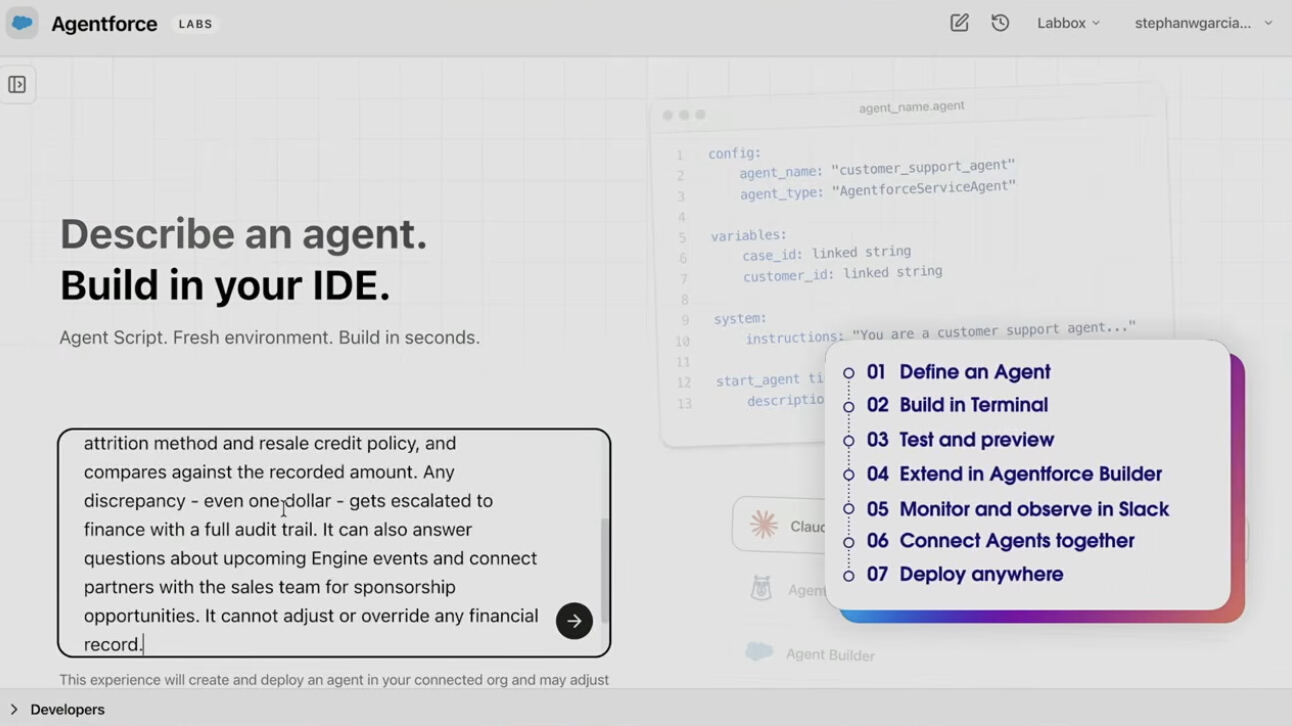The width and height of the screenshot is (1292, 726).
Task: Click the LABS badge
Action: click(x=195, y=24)
